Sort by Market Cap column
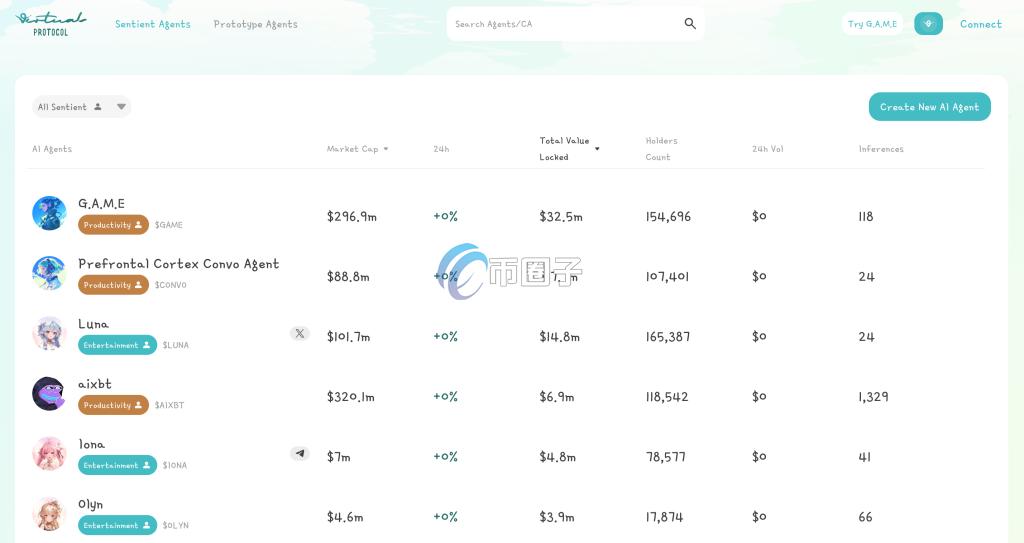The height and width of the screenshot is (543, 1024). [x=357, y=149]
